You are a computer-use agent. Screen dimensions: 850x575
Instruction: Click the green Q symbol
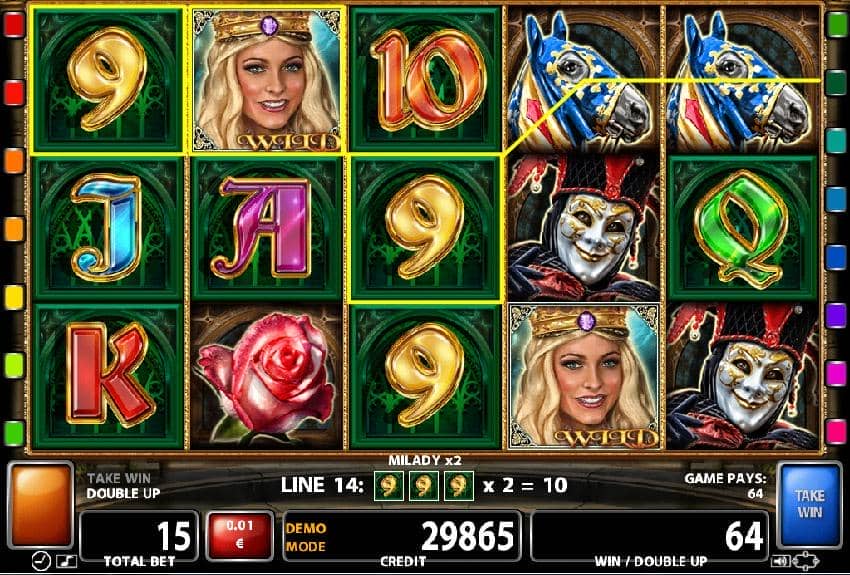[x=742, y=228]
